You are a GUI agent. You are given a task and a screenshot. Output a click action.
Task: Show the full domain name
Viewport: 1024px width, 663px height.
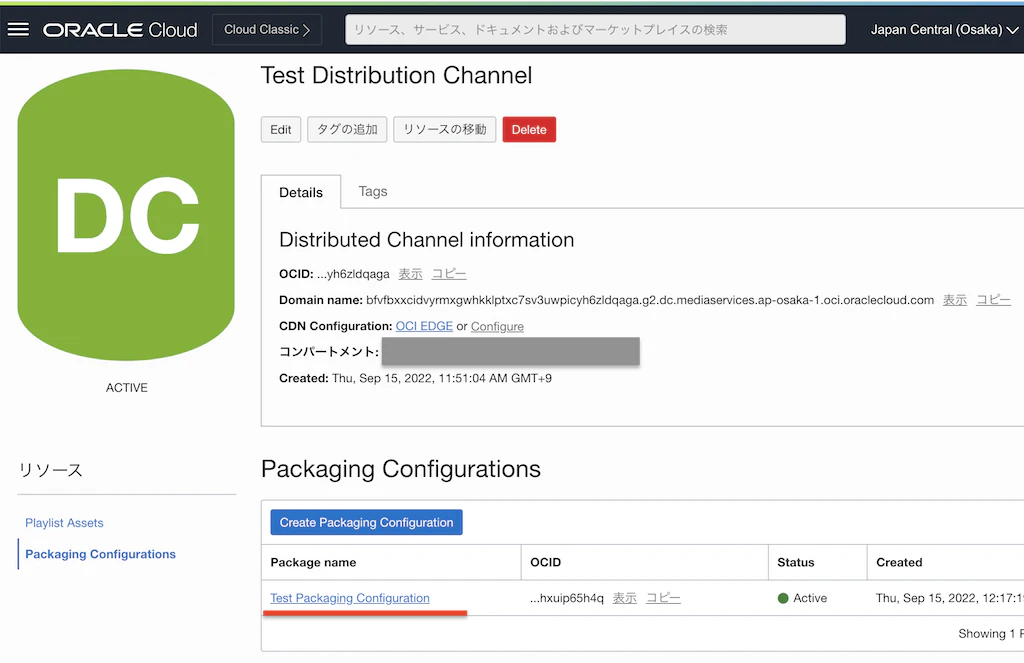pyautogui.click(x=955, y=300)
